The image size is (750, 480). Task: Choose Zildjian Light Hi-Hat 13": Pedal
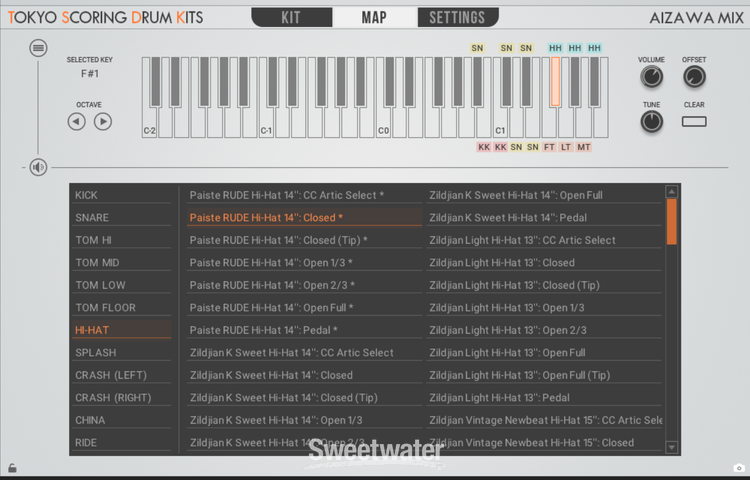pyautogui.click(x=544, y=397)
